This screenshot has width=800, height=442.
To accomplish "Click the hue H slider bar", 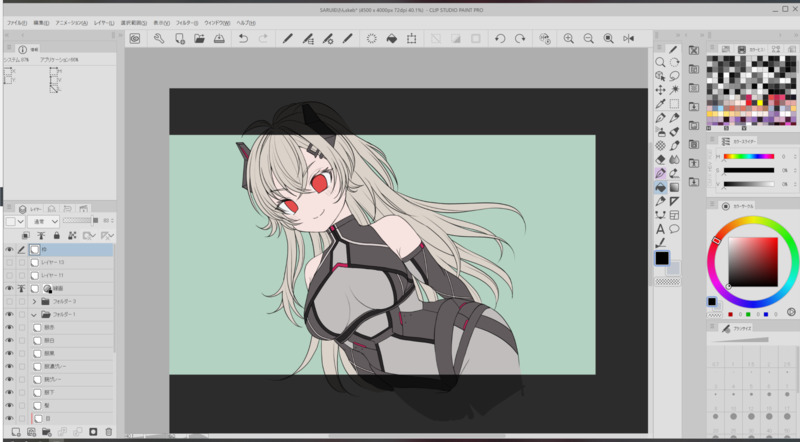I will [x=748, y=157].
